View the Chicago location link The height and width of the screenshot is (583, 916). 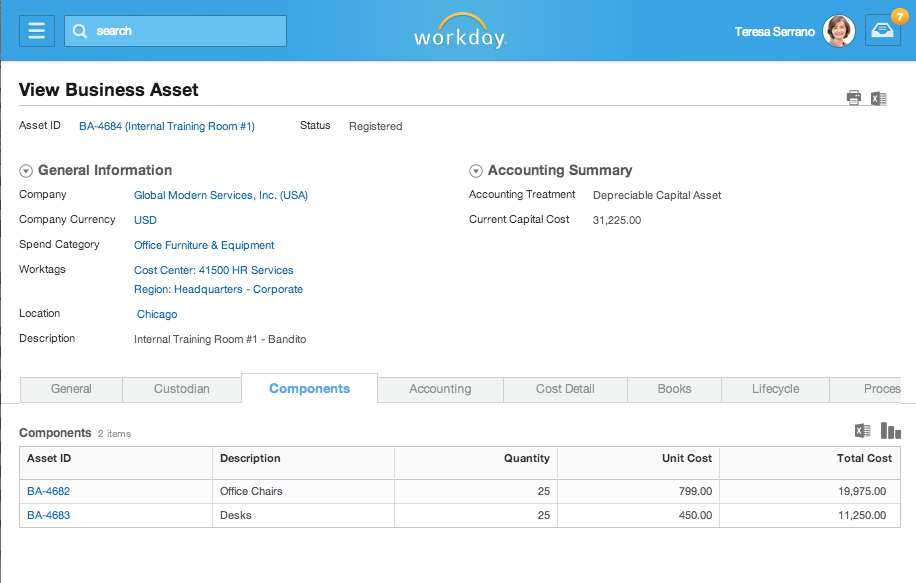pos(156,314)
